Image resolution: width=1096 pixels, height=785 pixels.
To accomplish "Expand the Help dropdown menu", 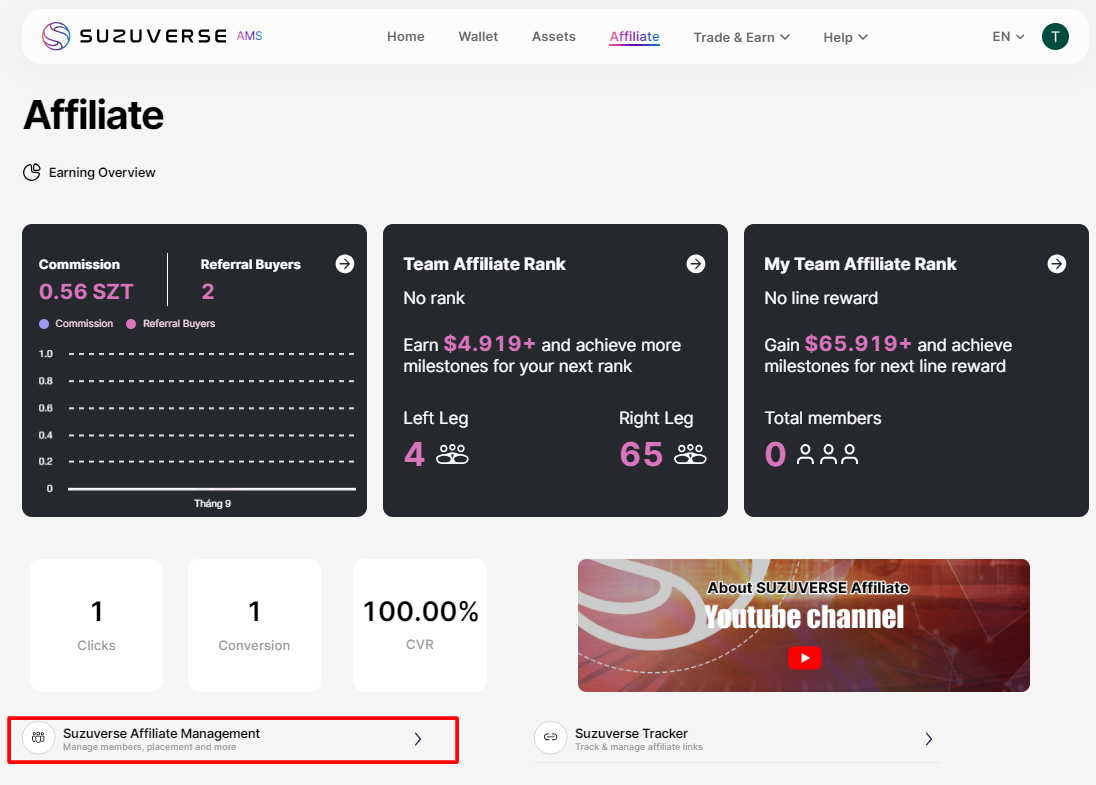I will (845, 37).
